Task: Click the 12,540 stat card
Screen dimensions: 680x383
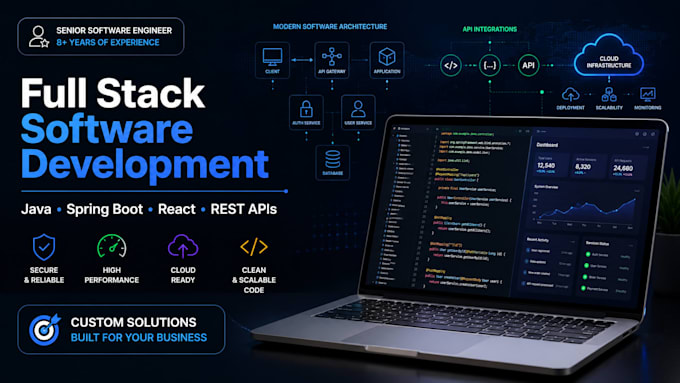Action: pos(550,165)
